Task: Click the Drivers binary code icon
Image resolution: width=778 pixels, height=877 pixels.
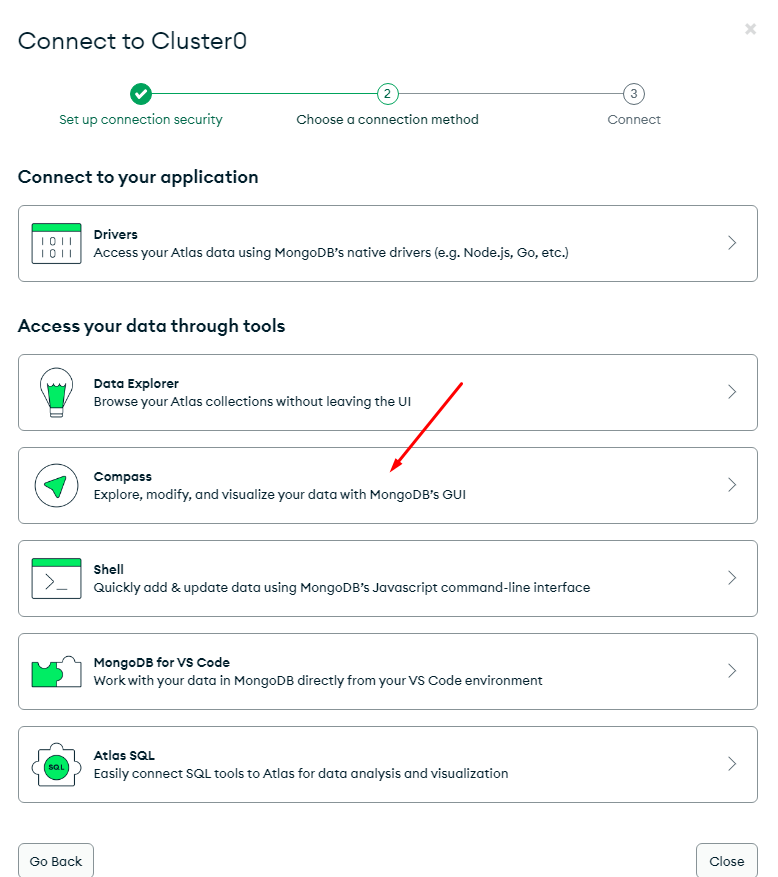Action: point(56,243)
